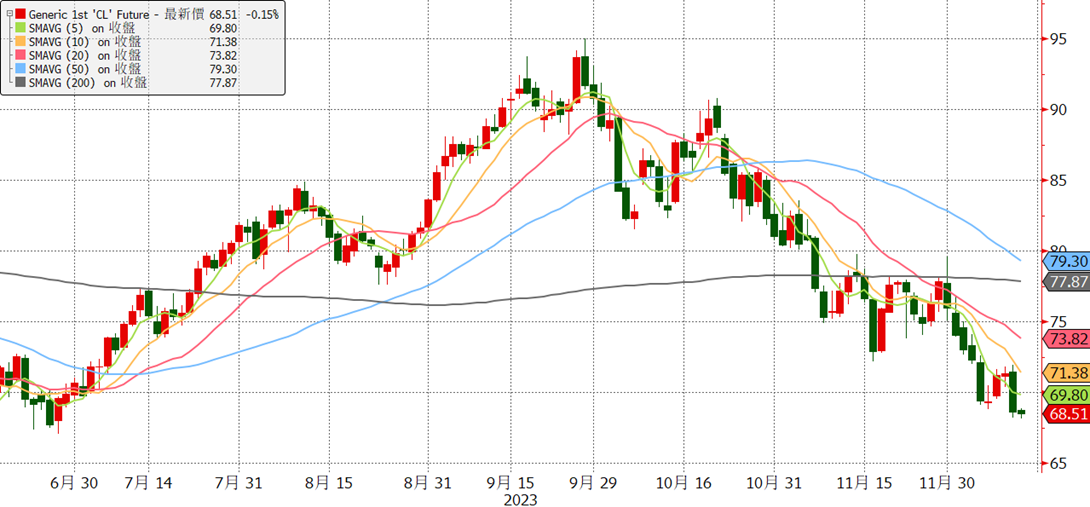Click the 8月 15 date label
This screenshot has width=1090, height=507.
click(328, 481)
